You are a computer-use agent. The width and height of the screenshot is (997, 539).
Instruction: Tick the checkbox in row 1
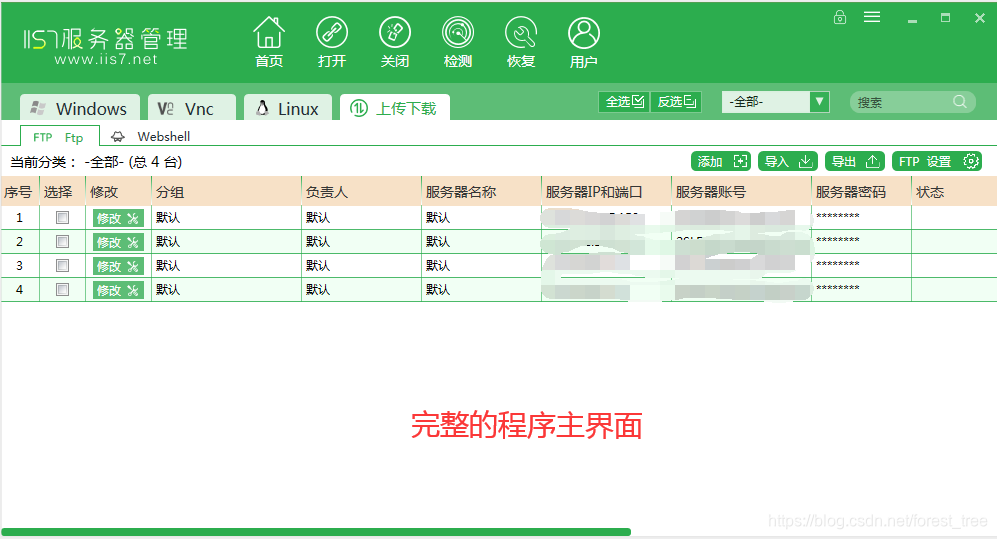62,217
